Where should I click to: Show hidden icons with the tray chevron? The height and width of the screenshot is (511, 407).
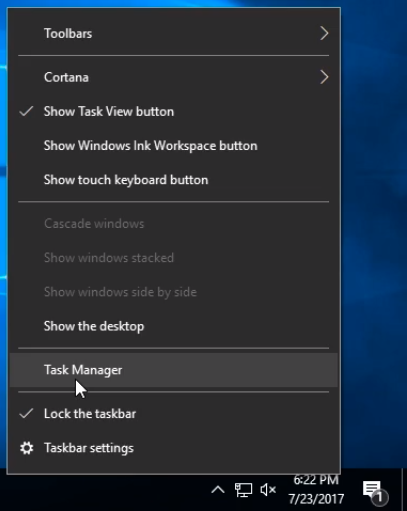(x=218, y=490)
